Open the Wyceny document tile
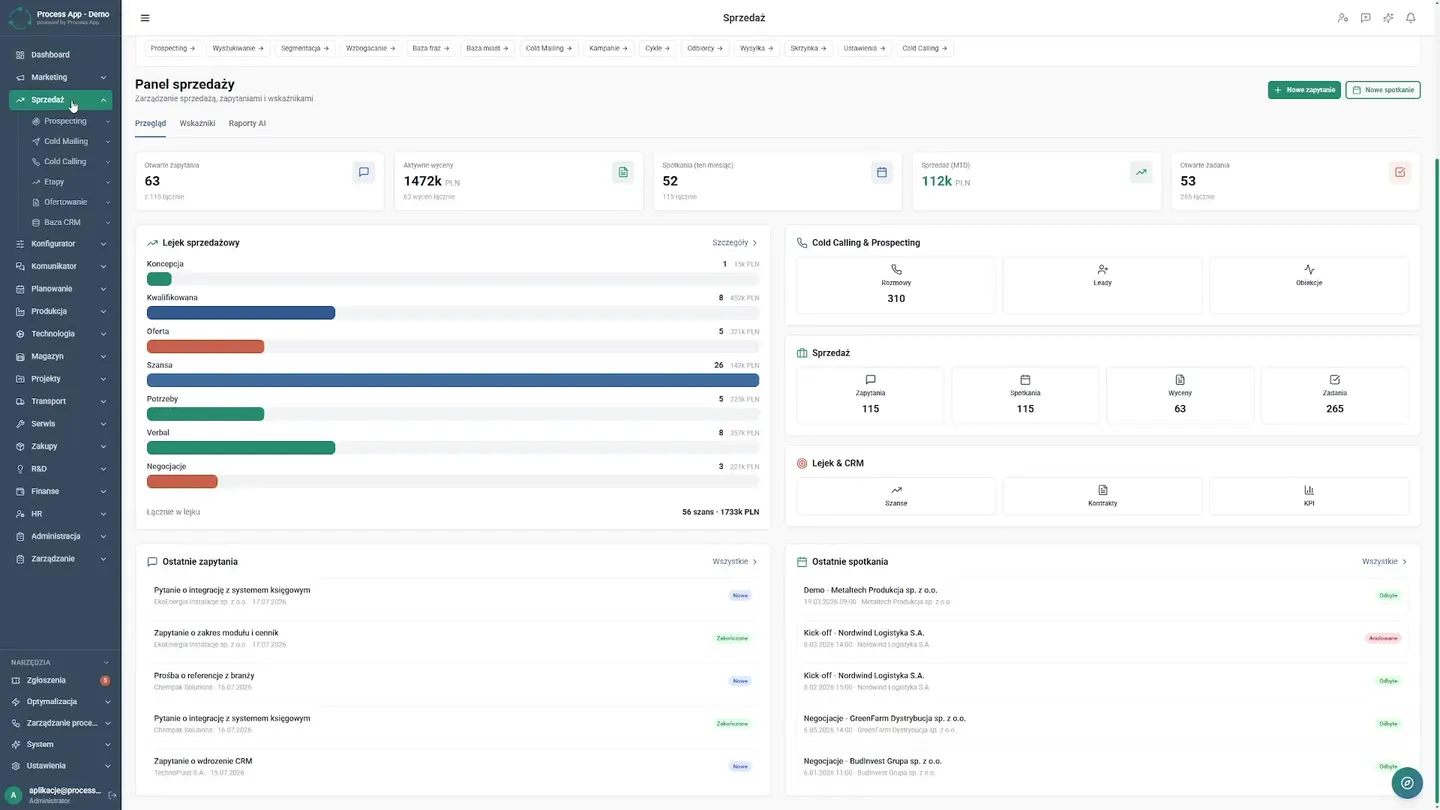Image resolution: width=1440 pixels, height=810 pixels. click(x=1180, y=395)
